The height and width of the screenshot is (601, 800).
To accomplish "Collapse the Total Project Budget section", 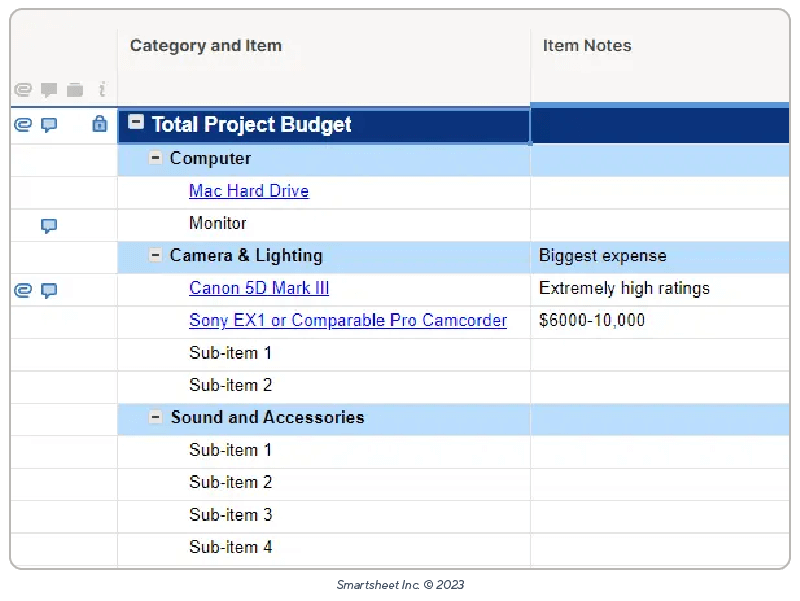I will coord(135,124).
